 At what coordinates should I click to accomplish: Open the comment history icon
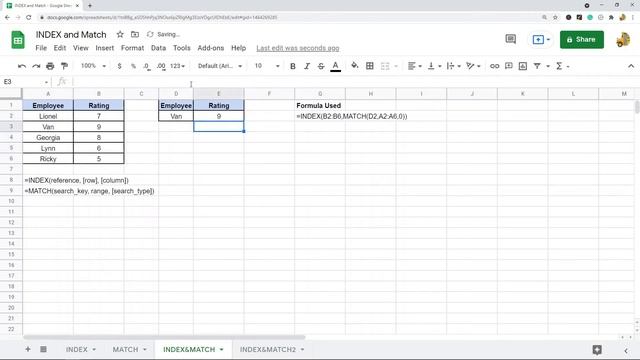511,39
